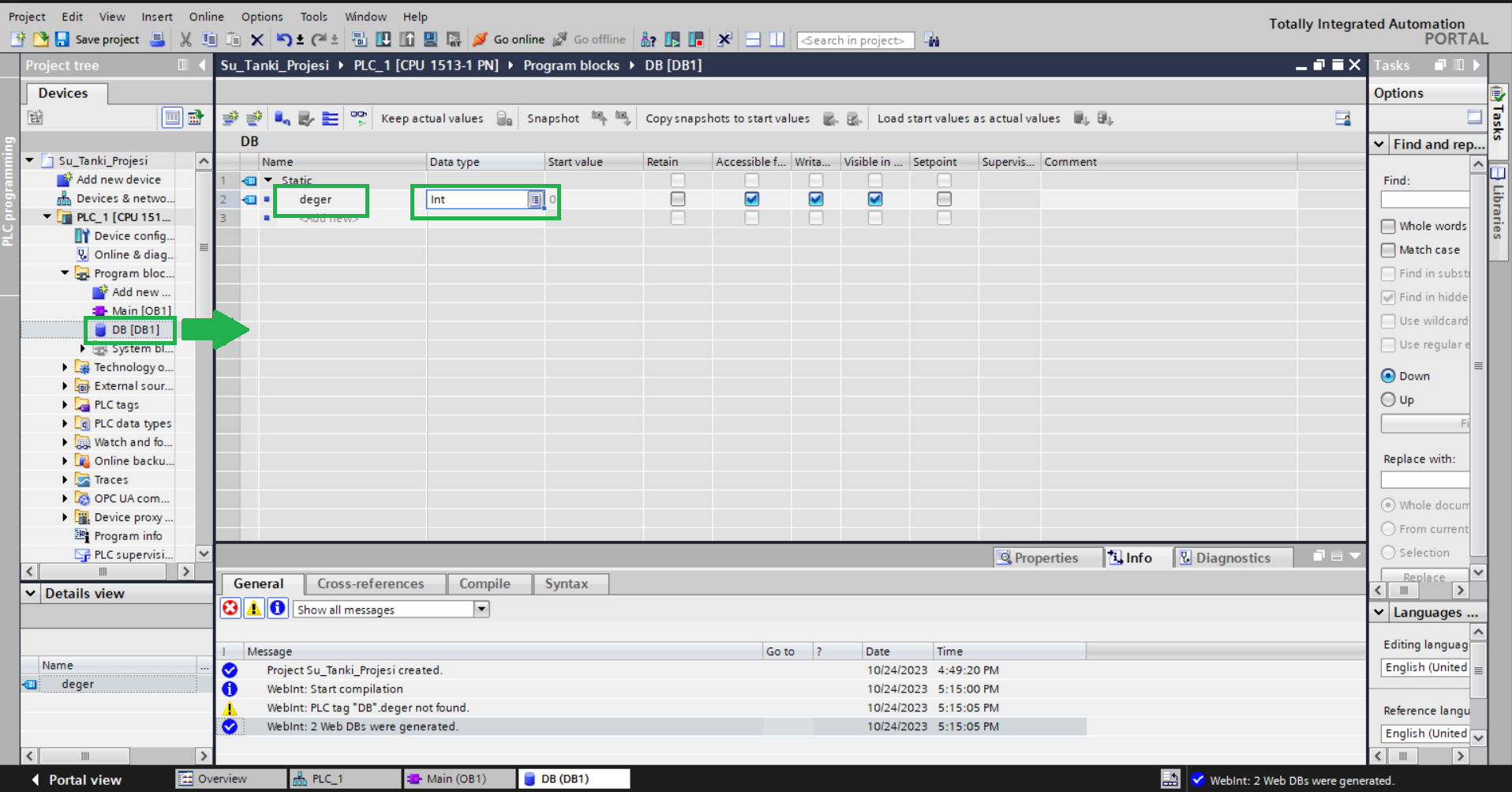Click the Delete X toolbar icon

point(257,39)
